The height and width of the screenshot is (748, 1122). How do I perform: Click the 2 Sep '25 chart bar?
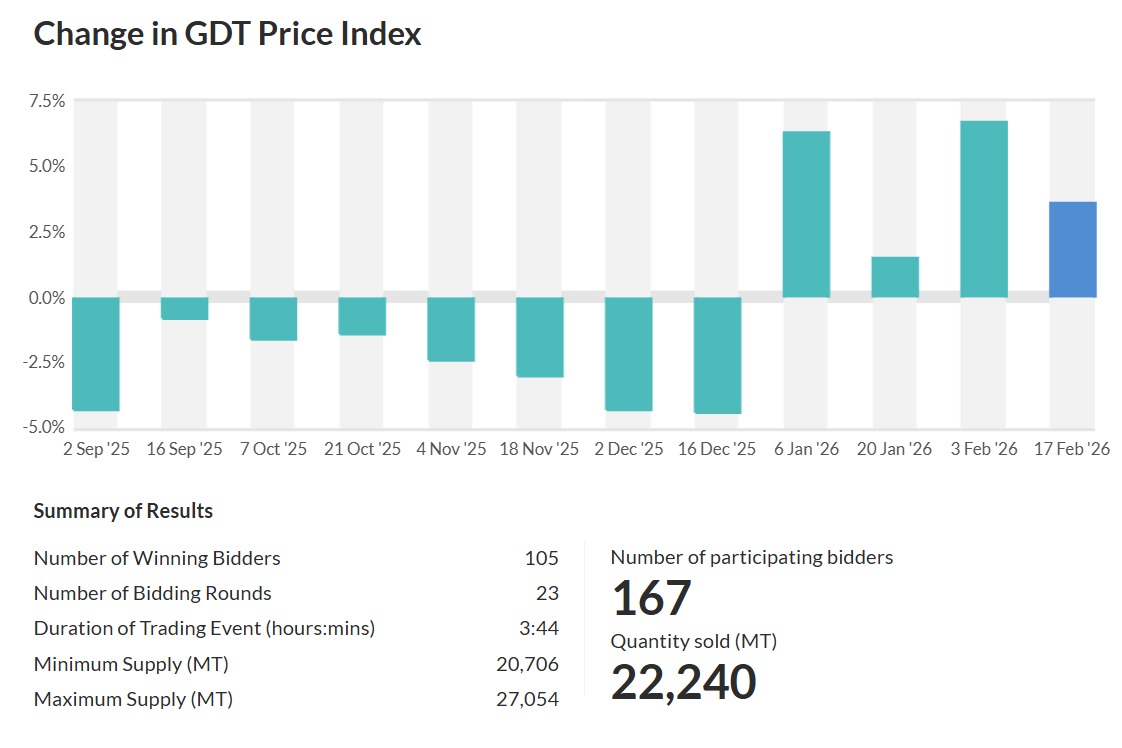(96, 354)
